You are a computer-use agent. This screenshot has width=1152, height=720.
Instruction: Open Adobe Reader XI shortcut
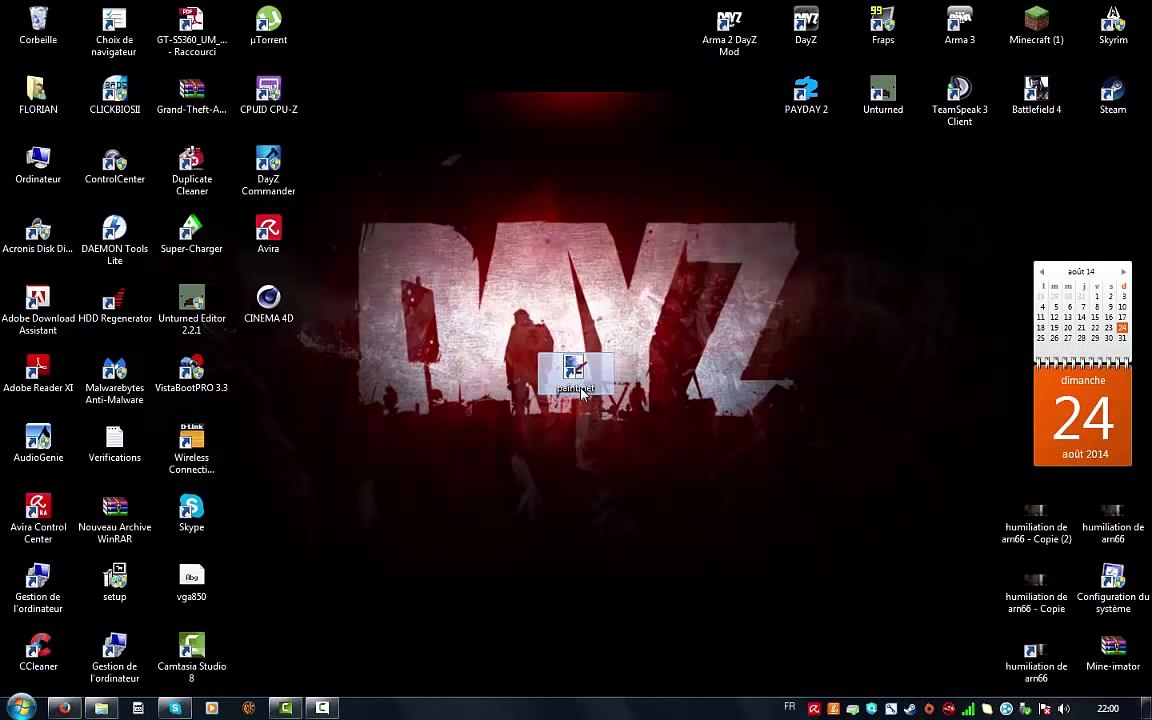pos(37,373)
